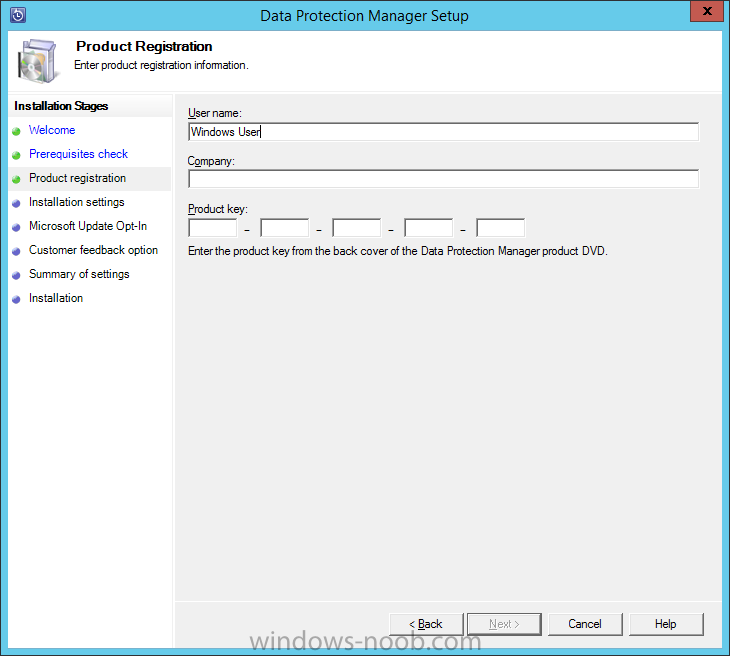This screenshot has width=730, height=656.
Task: Click the fifth product key box
Action: (x=500, y=228)
